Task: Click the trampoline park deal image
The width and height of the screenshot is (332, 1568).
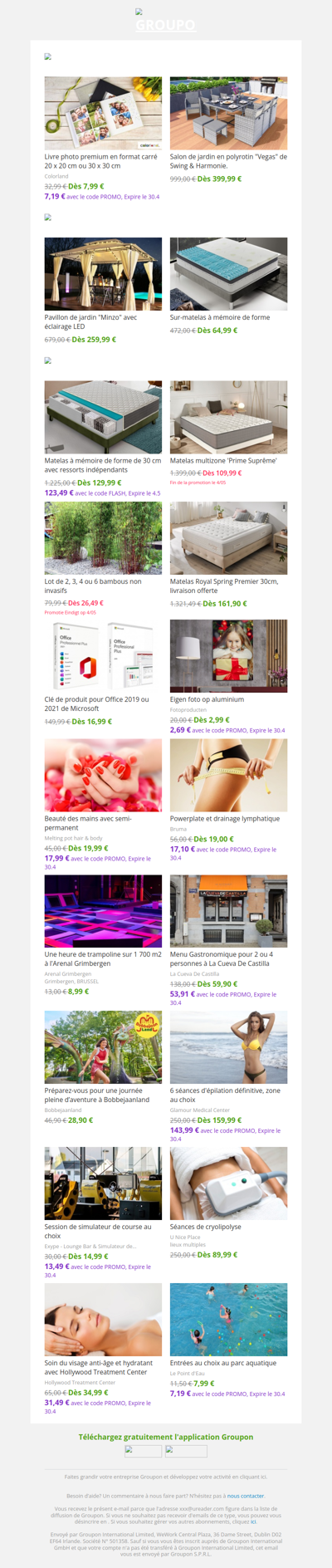Action: [103, 911]
